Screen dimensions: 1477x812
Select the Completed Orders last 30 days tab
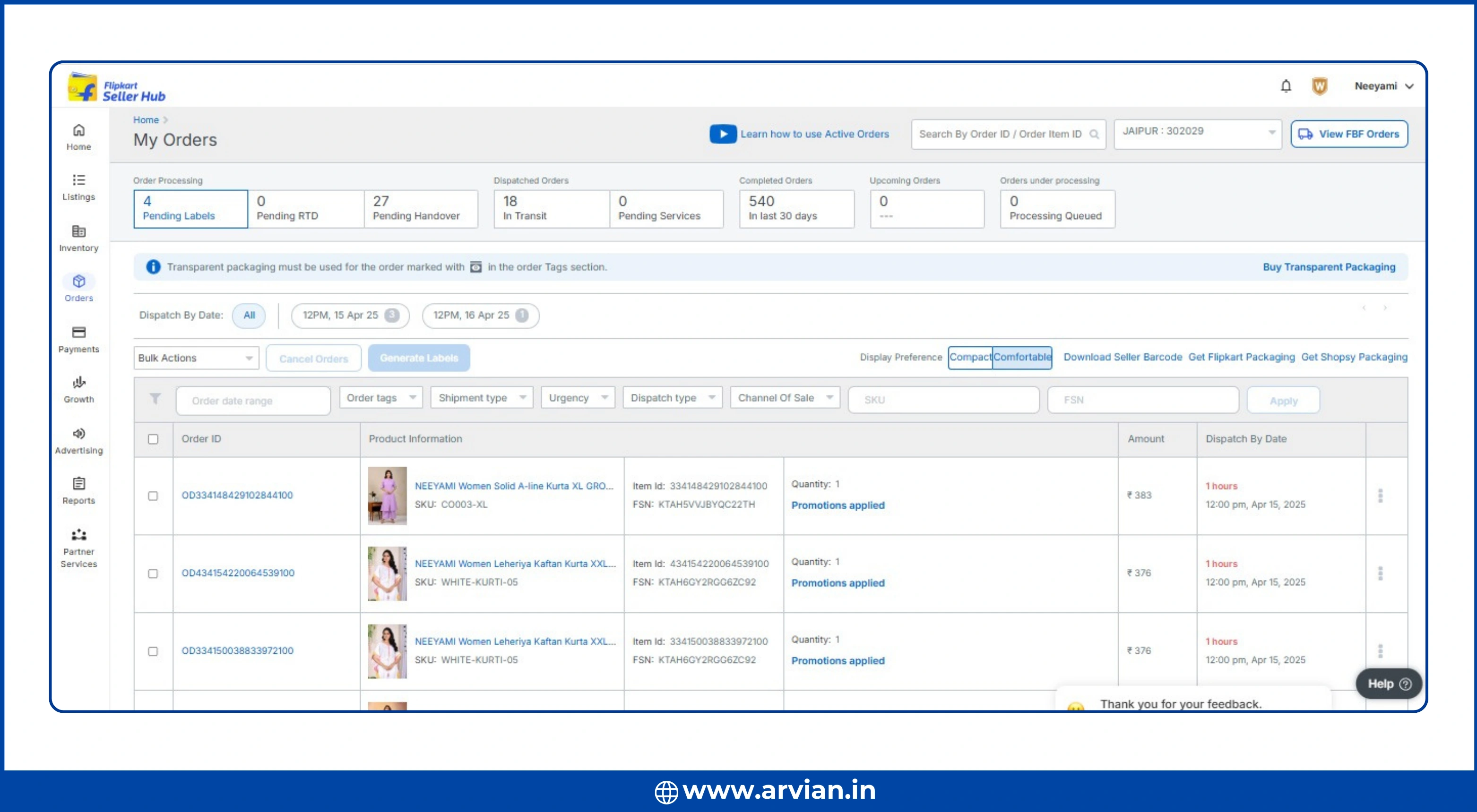[797, 209]
